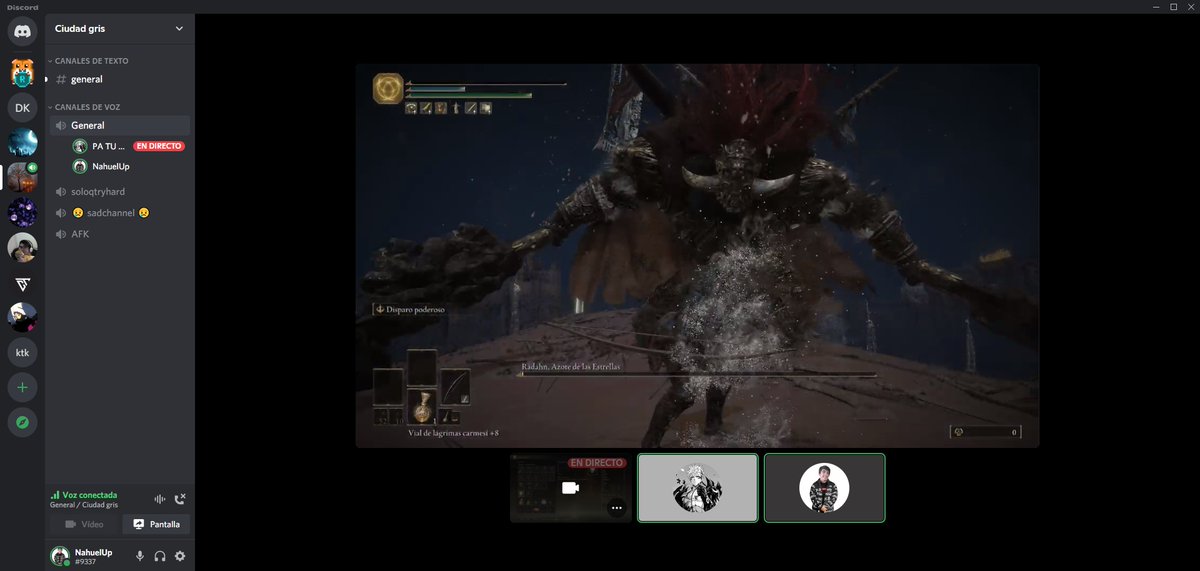Image resolution: width=1200 pixels, height=571 pixels.
Task: Click the Pantalla screen share button
Action: click(x=156, y=524)
